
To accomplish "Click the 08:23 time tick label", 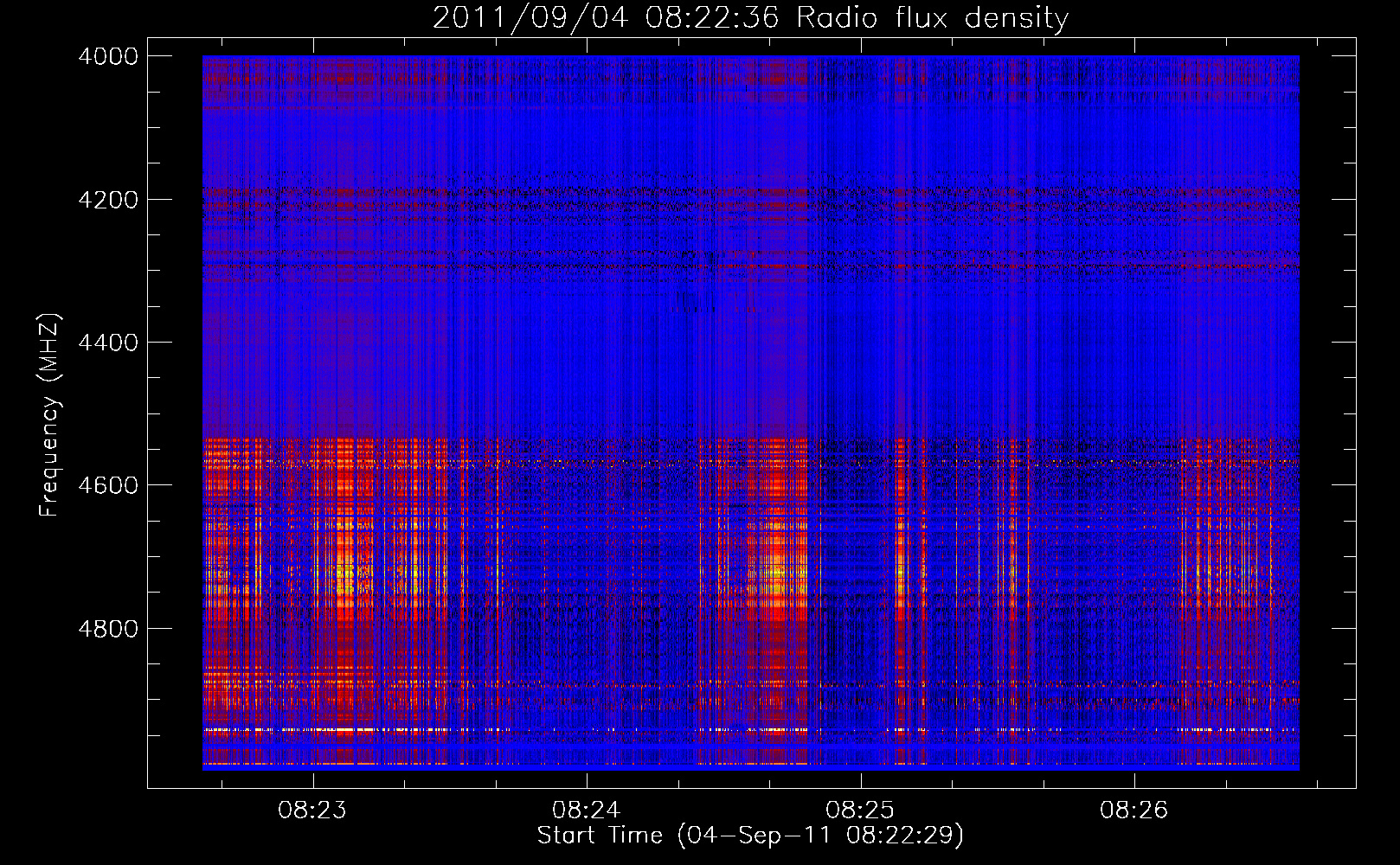I will 312,811.
